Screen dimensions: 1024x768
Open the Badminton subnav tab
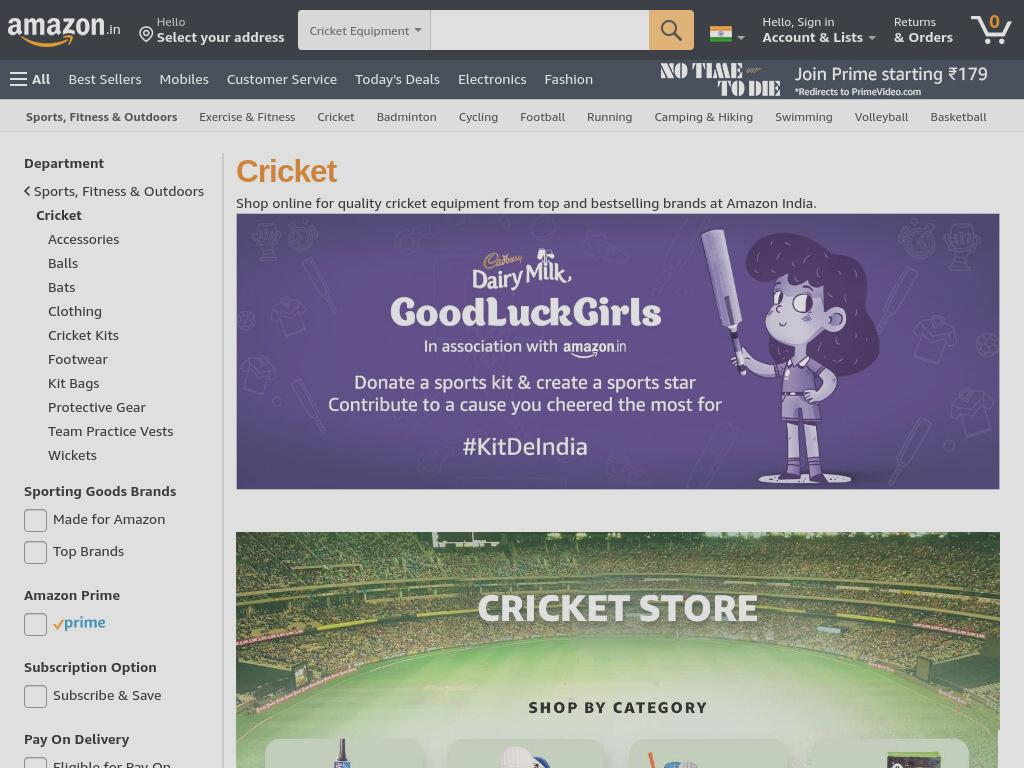pyautogui.click(x=406, y=117)
